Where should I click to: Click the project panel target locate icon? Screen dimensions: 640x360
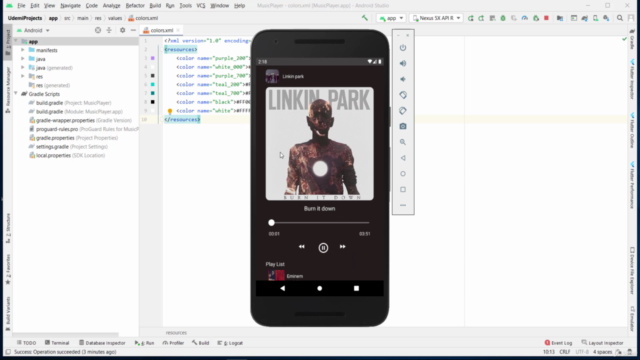[98, 30]
